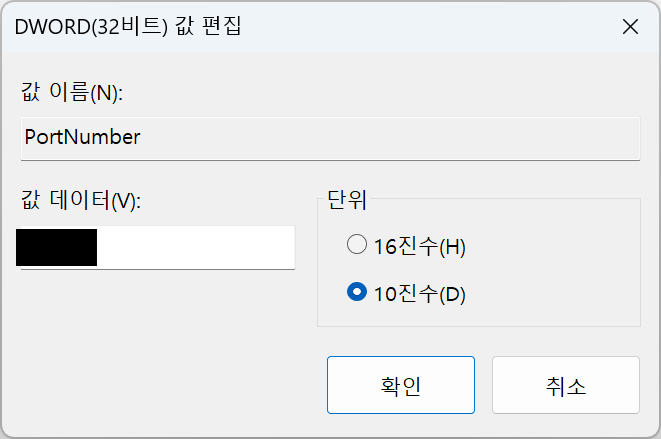Click the PortNumber text itself
661x439 pixels.
(x=82, y=137)
